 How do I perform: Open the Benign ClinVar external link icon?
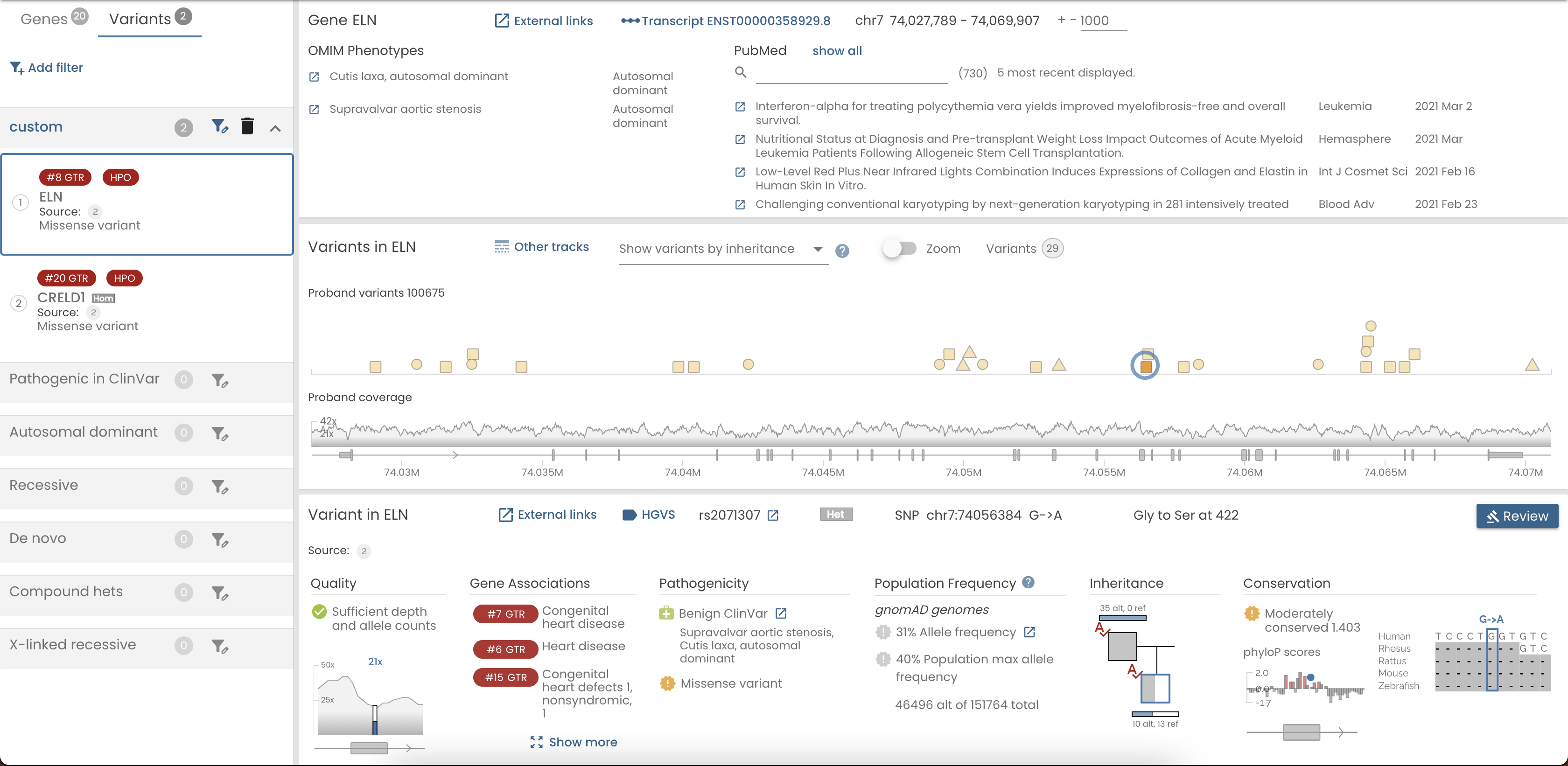[781, 614]
